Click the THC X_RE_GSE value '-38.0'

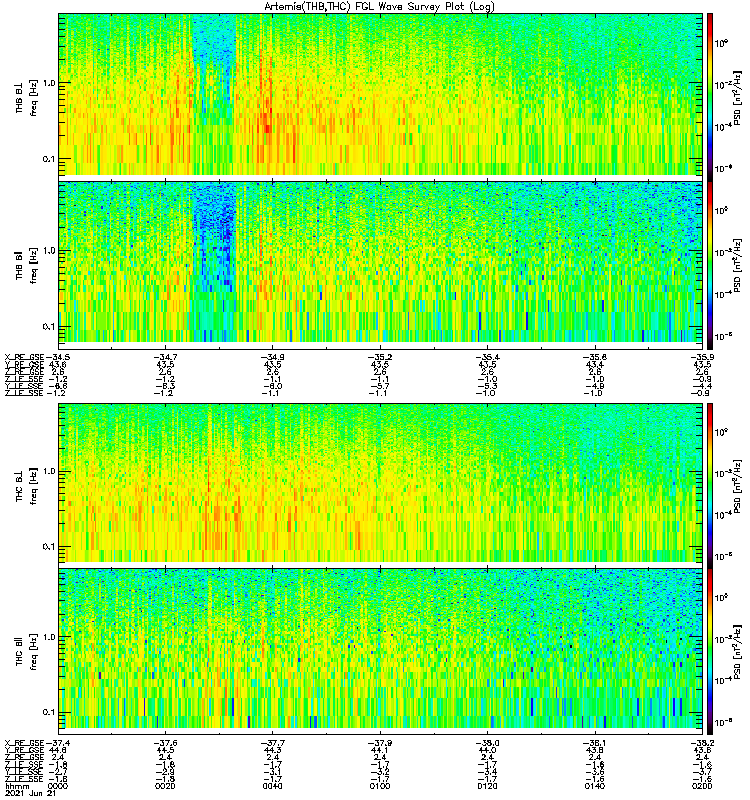pos(487,743)
